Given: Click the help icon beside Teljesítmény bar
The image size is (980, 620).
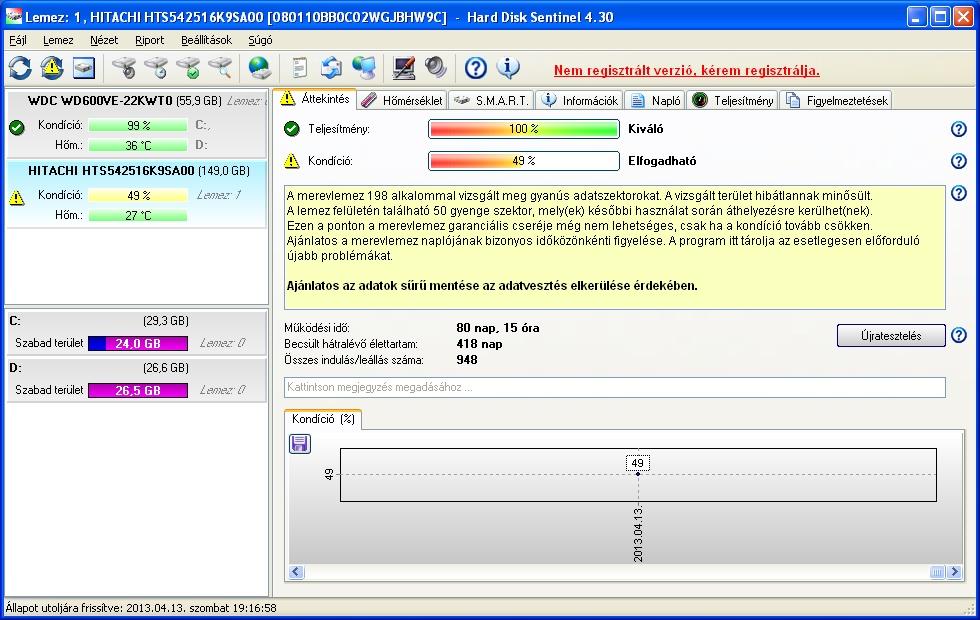Looking at the screenshot, I should 958,129.
